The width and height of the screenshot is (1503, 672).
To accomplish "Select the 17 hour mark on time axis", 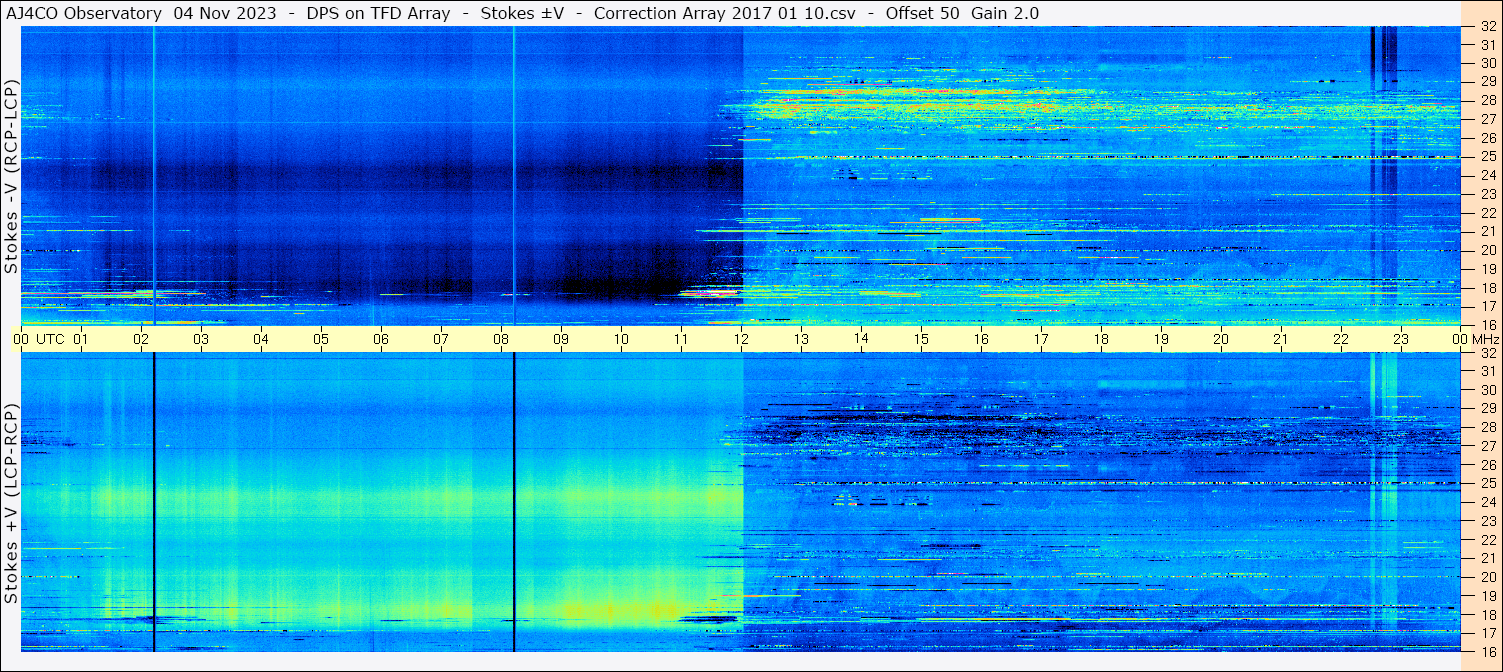I will point(1041,340).
